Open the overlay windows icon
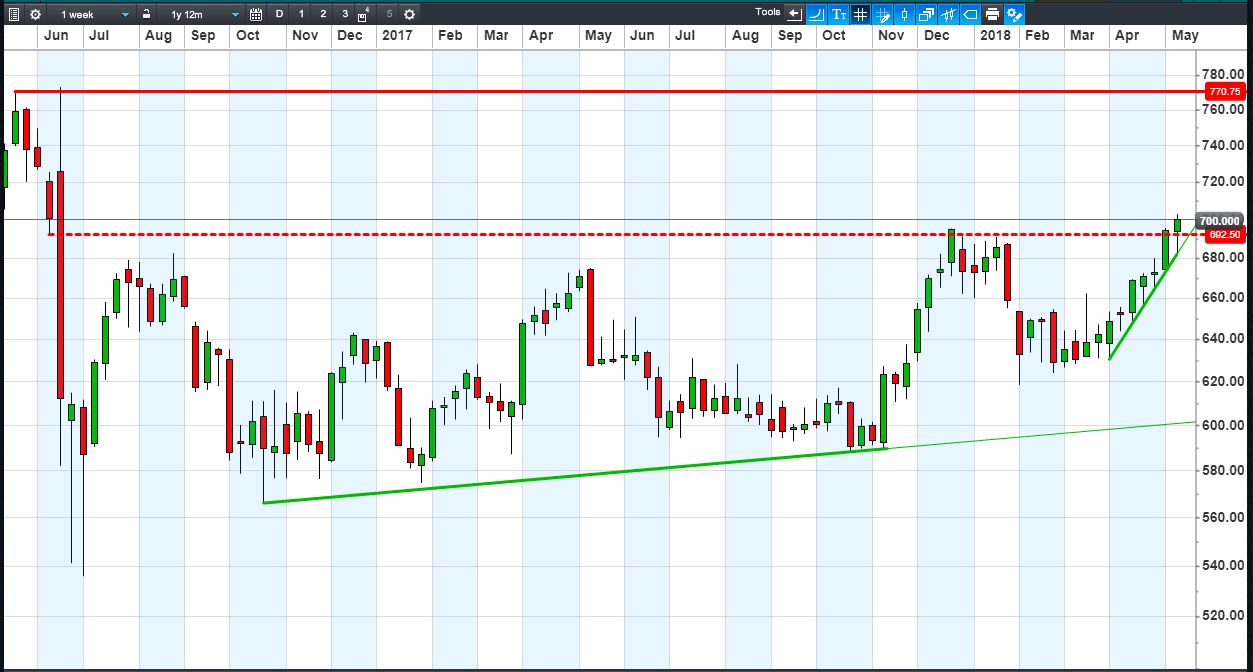The height and width of the screenshot is (672, 1253). pos(927,14)
